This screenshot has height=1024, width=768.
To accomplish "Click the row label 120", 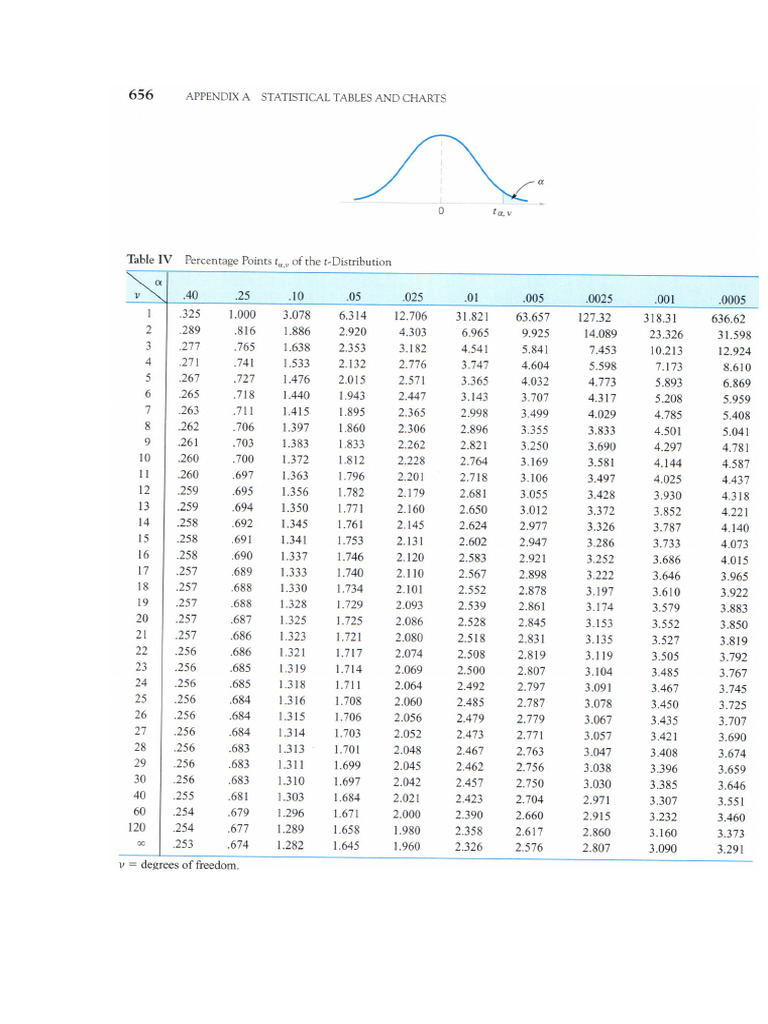I will [x=136, y=827].
